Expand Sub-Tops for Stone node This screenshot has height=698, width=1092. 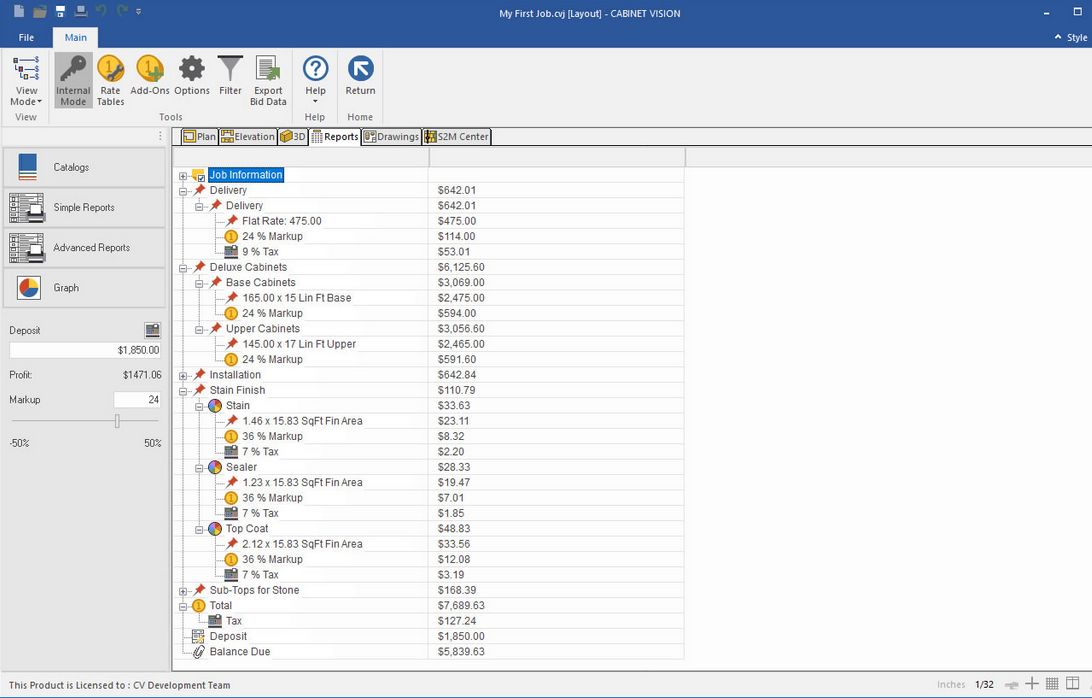[x=184, y=591]
